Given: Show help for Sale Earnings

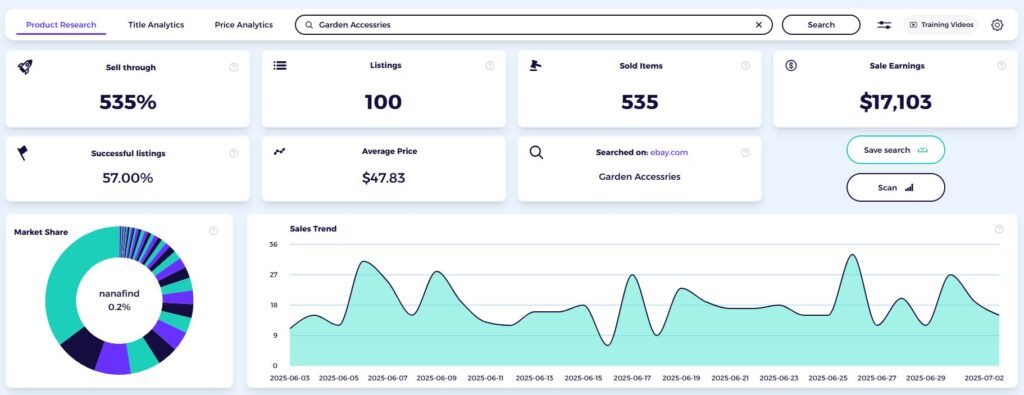Looking at the screenshot, I should [x=1001, y=65].
